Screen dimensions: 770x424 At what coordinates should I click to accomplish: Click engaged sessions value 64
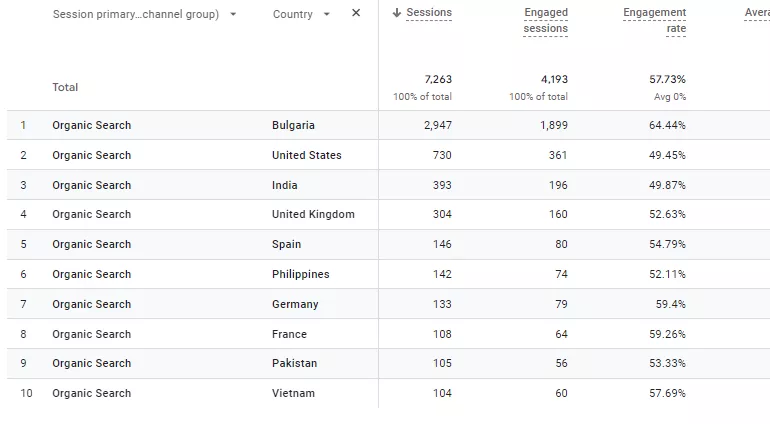[x=561, y=334]
